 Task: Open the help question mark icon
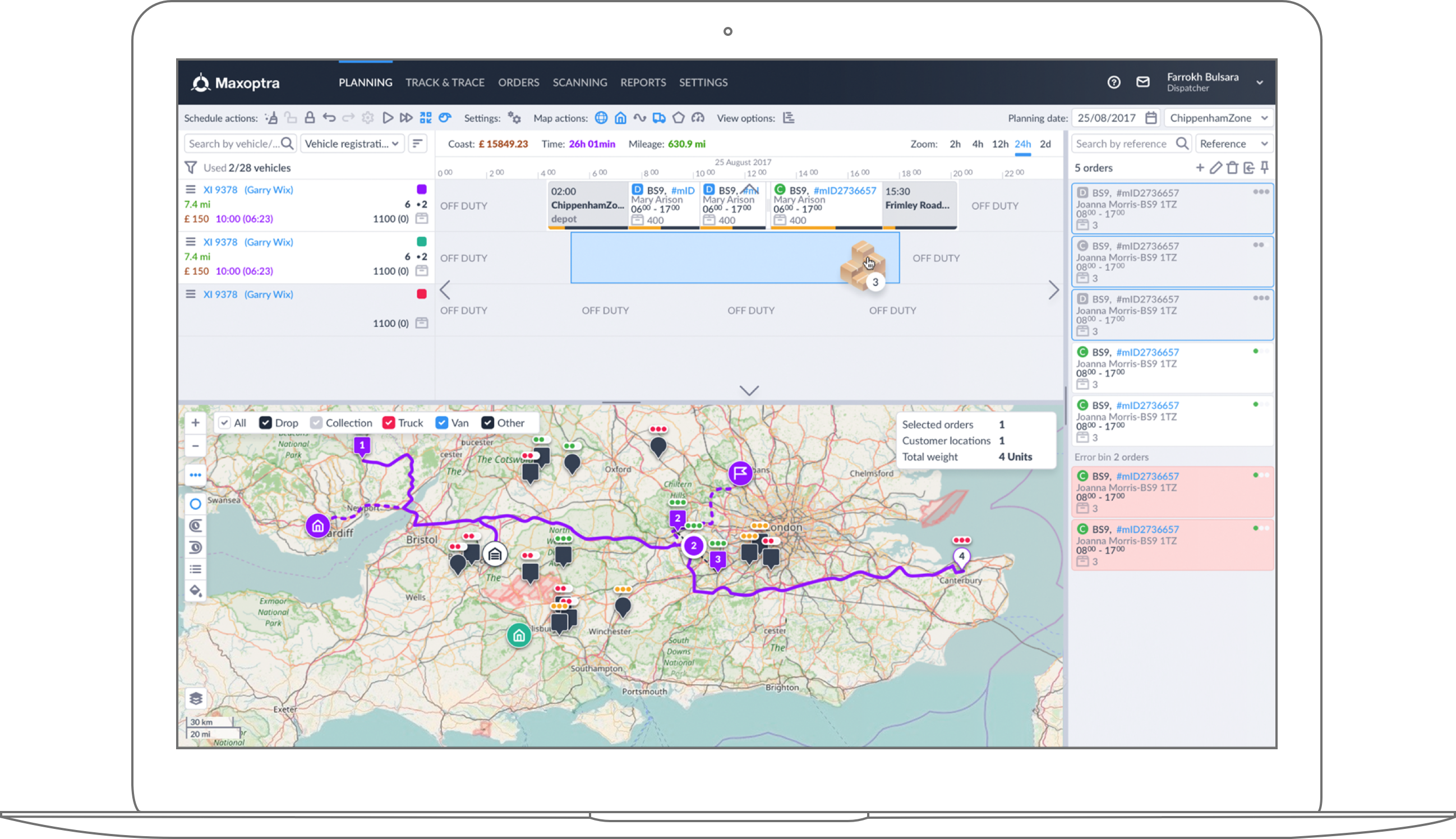coord(1113,82)
